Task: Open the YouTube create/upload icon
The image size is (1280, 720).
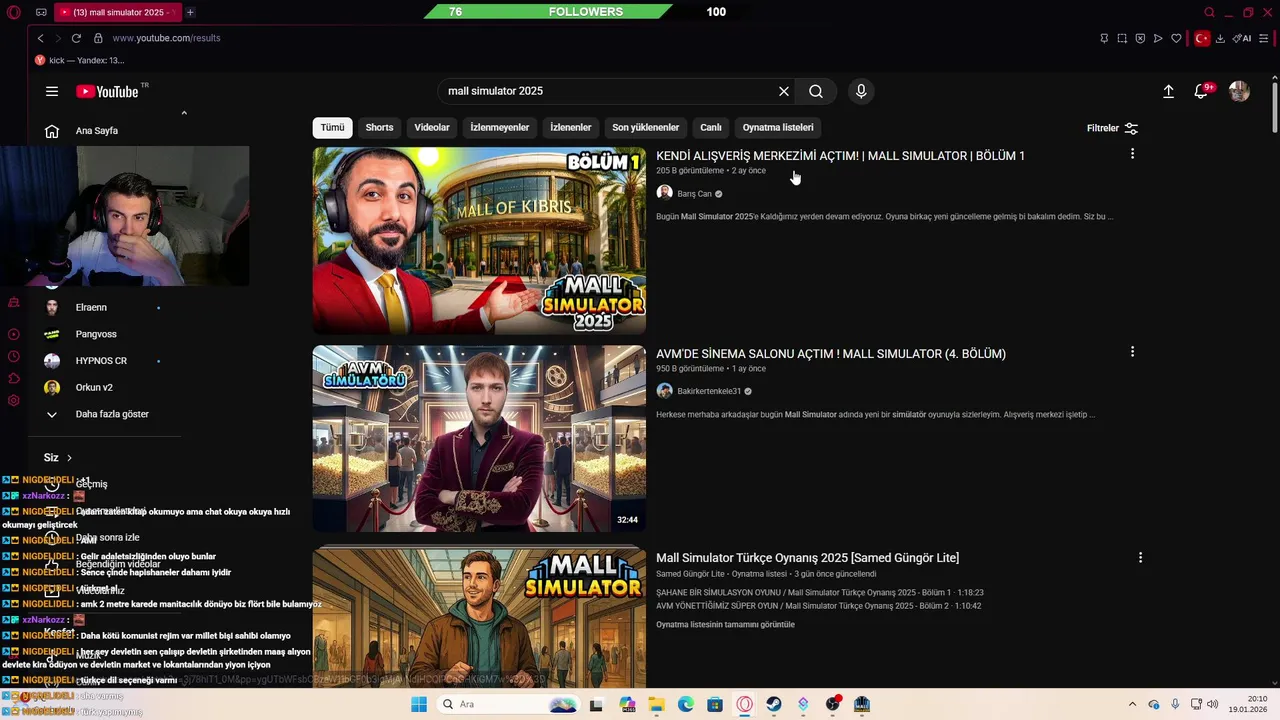Action: coord(1168,91)
